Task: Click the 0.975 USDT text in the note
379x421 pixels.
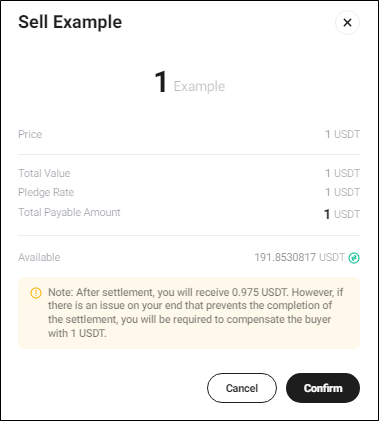Action: (259, 292)
